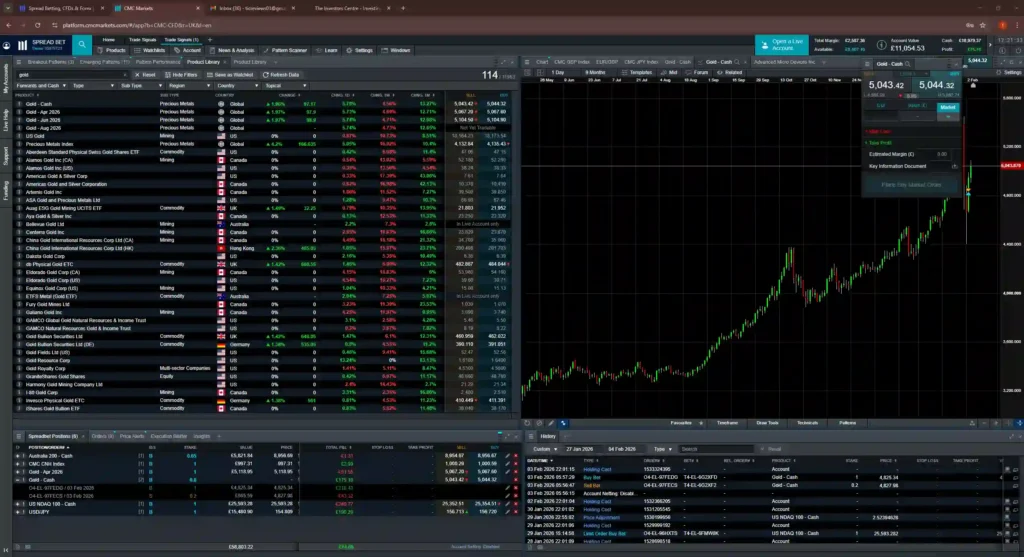Switch to EUR/GBP chart tab
Screen dimensions: 1024x557
click(607, 62)
